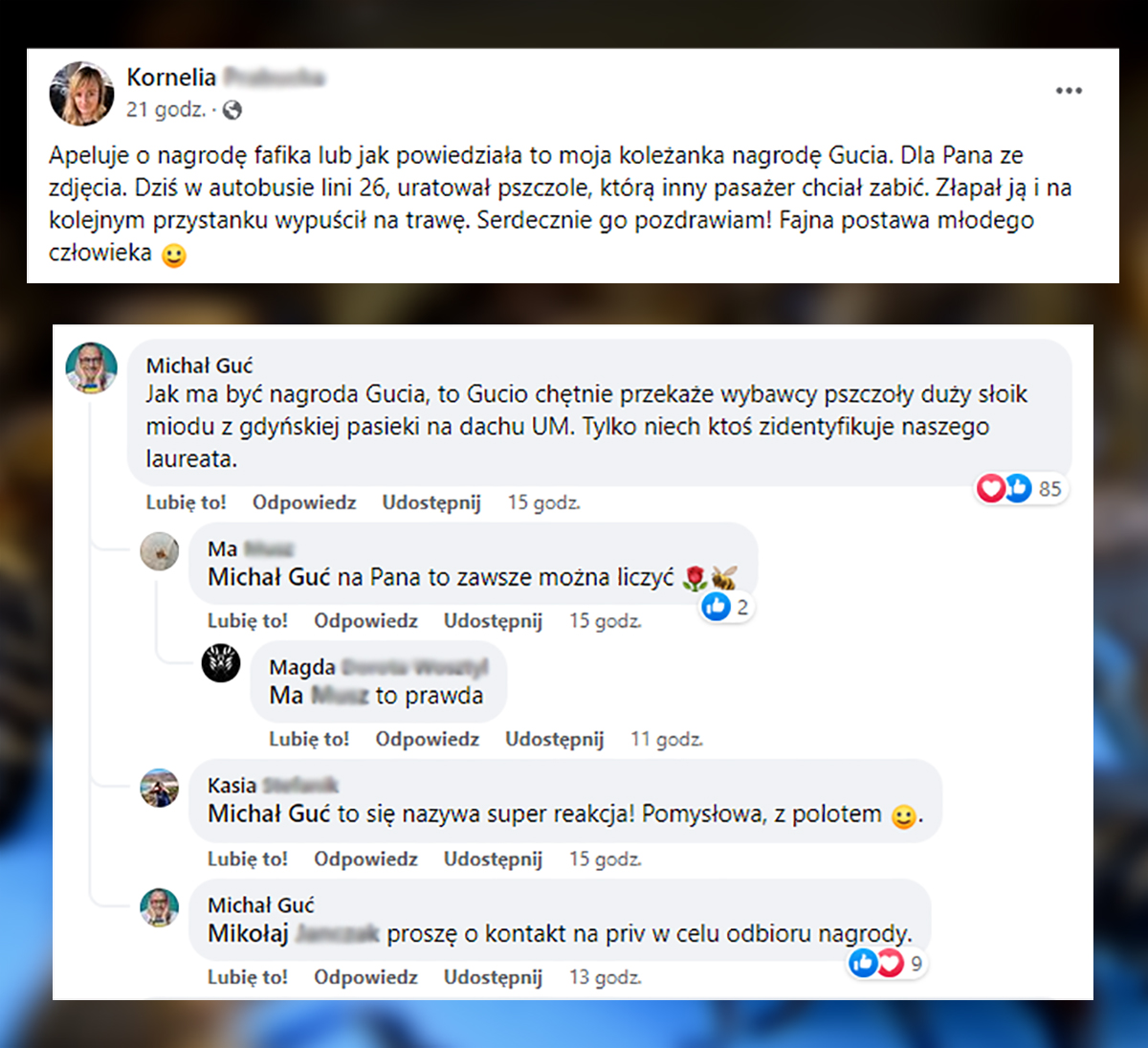
Task: Click Udostępnij under Ma's comment
Action: [x=494, y=620]
